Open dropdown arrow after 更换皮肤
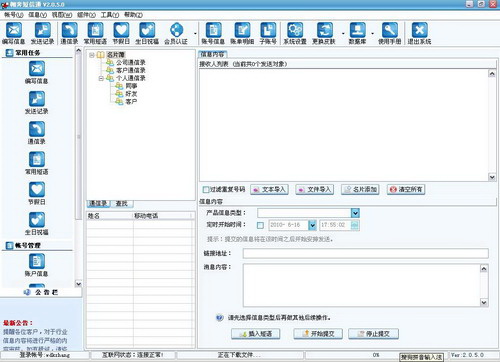This screenshot has width=500, height=362. (343, 34)
